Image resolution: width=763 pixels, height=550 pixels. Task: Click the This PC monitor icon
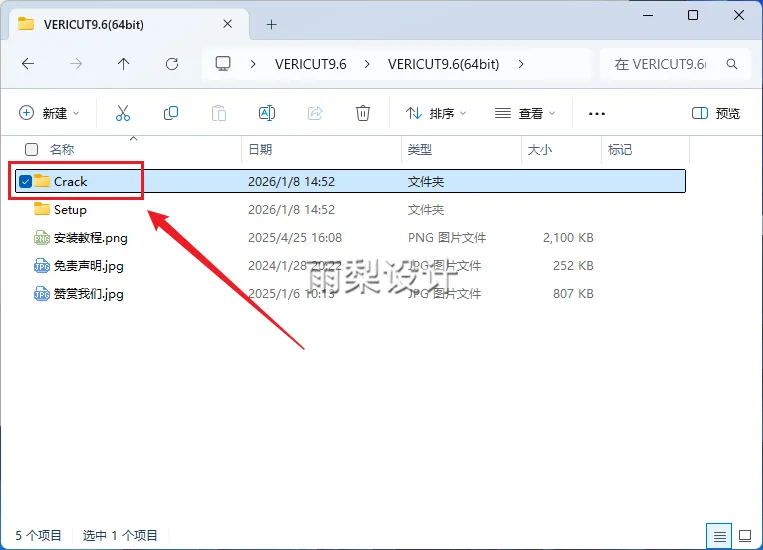click(x=223, y=64)
